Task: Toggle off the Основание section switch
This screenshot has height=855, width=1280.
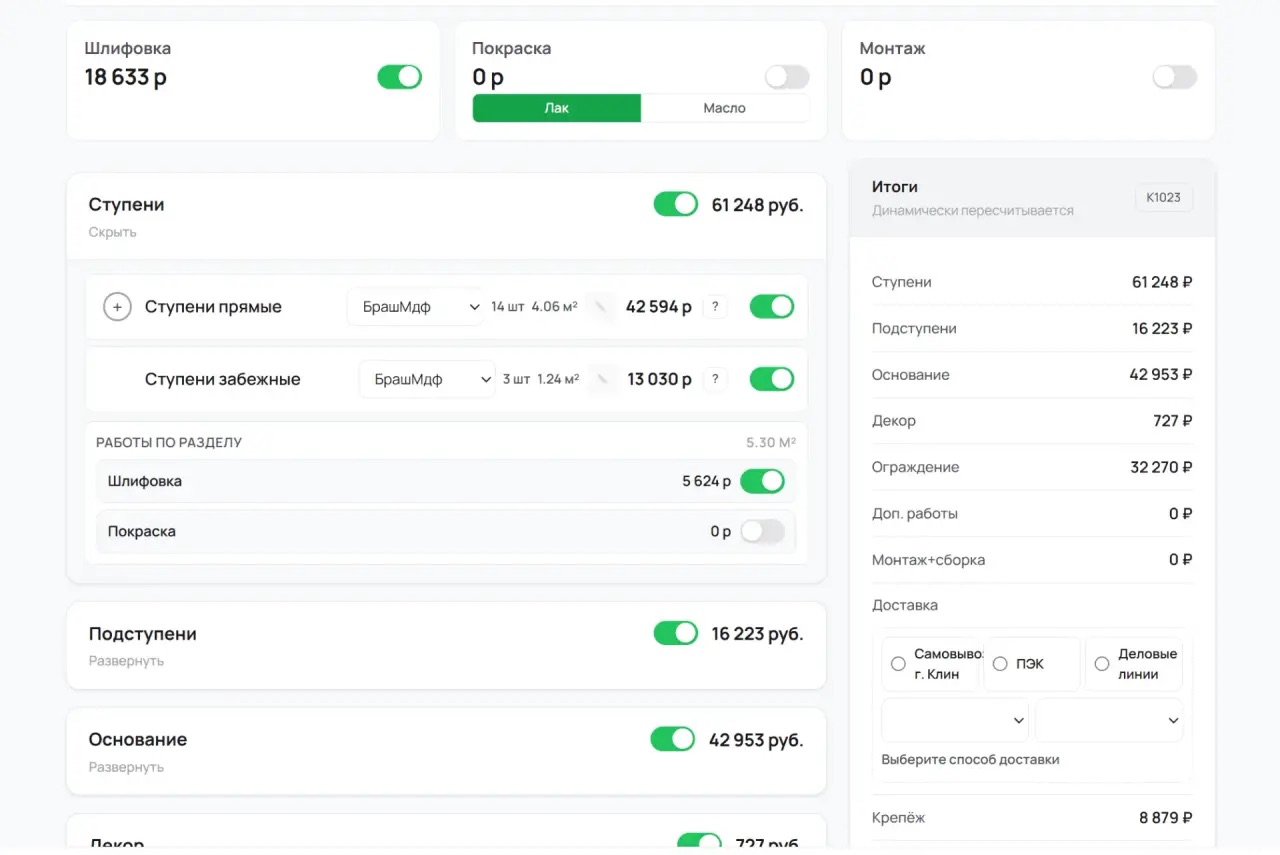Action: [x=673, y=739]
